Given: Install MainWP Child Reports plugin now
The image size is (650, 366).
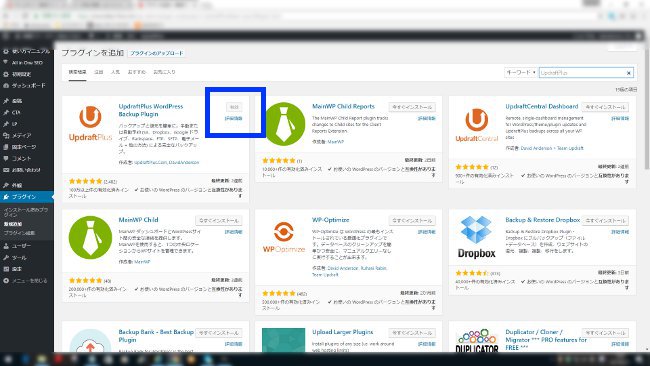Looking at the screenshot, I should [x=412, y=107].
